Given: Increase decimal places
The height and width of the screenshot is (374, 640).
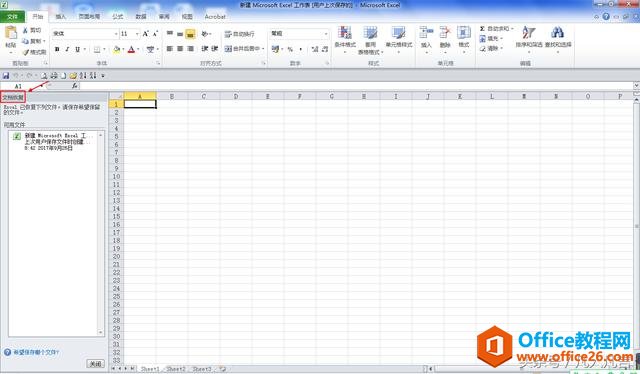Looking at the screenshot, I should click(315, 49).
